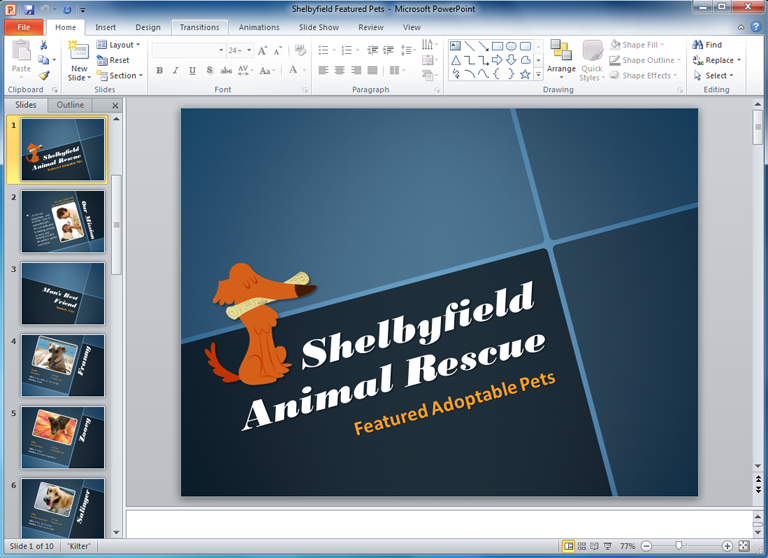This screenshot has width=768, height=558.
Task: Open the Layout dropdown
Action: click(119, 45)
